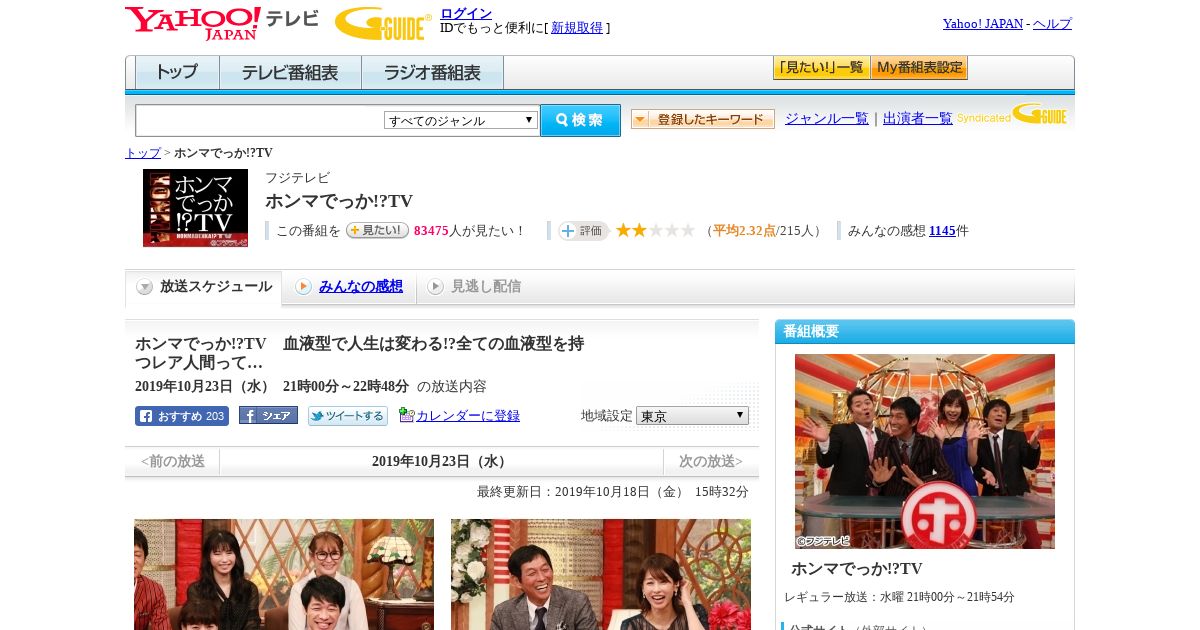This screenshot has width=1200, height=630.
Task: Open the ヘルプ link
Action: [1052, 24]
